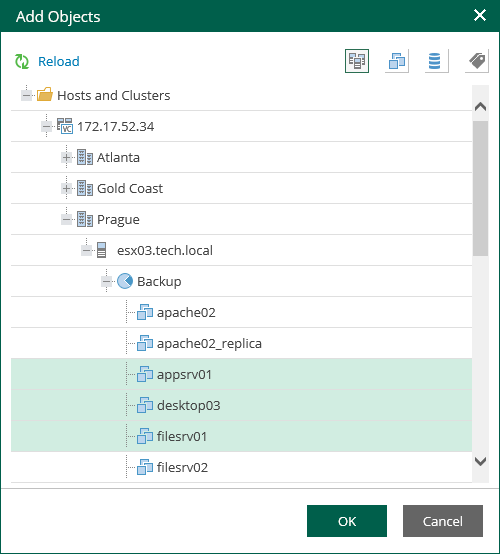
Task: Switch to VMs and Templates view icon
Action: tap(397, 61)
